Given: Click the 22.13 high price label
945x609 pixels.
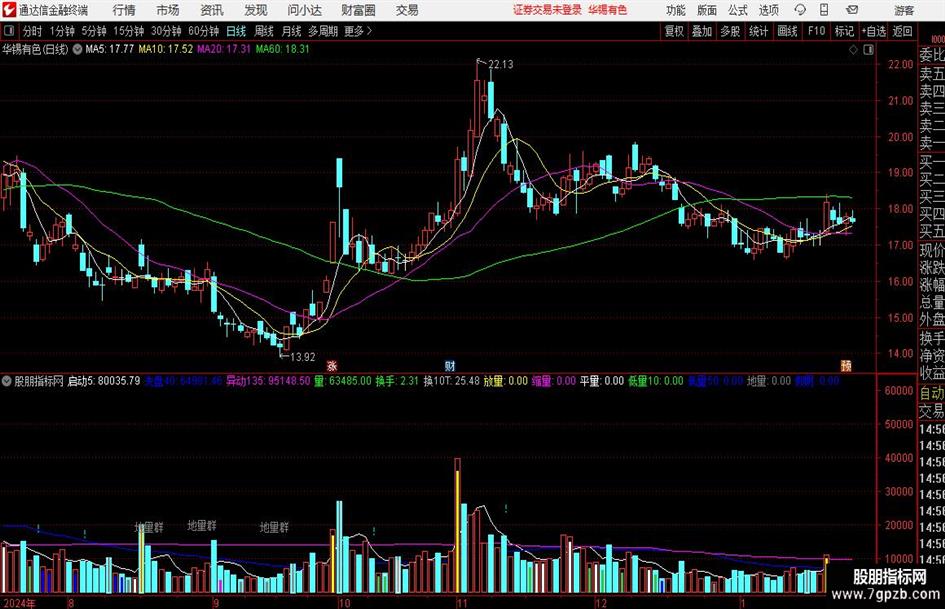Looking at the screenshot, I should pos(500,65).
